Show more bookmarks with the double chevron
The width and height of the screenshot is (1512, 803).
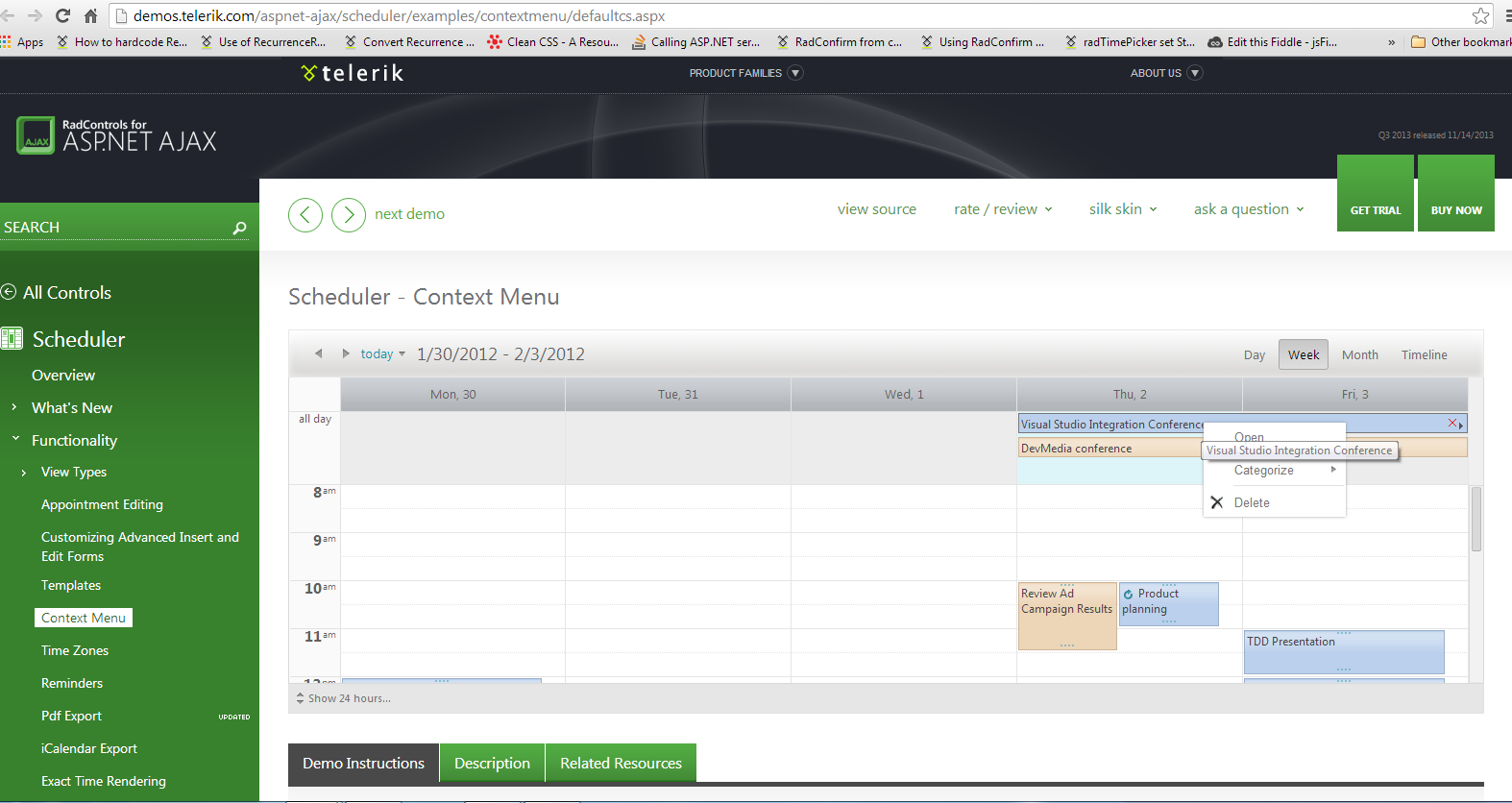[x=1391, y=42]
